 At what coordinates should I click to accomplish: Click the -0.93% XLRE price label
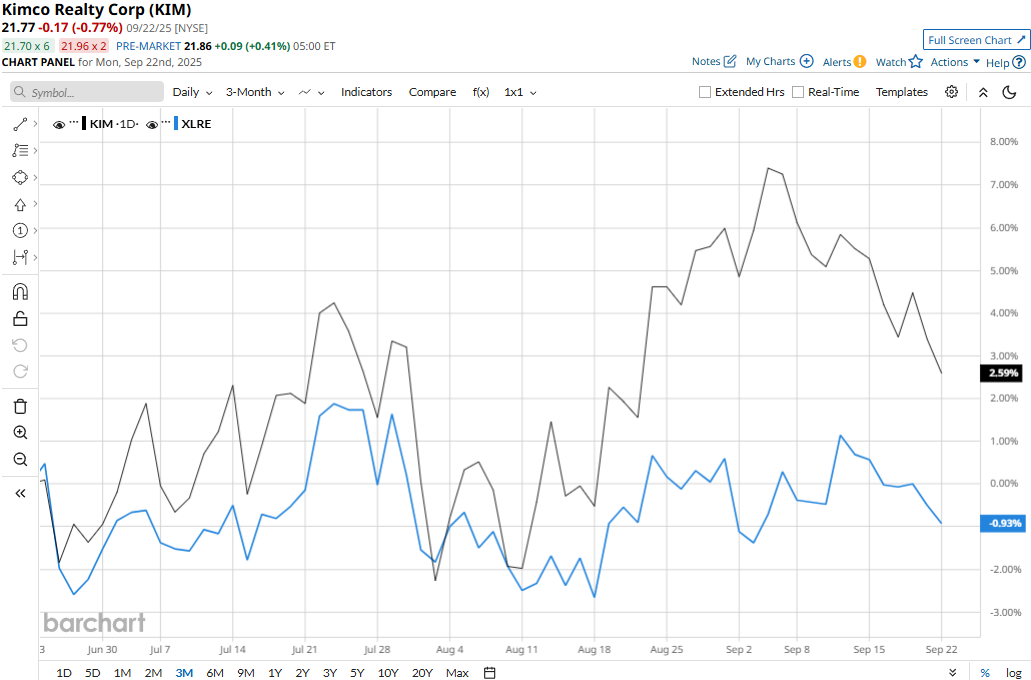point(1002,523)
